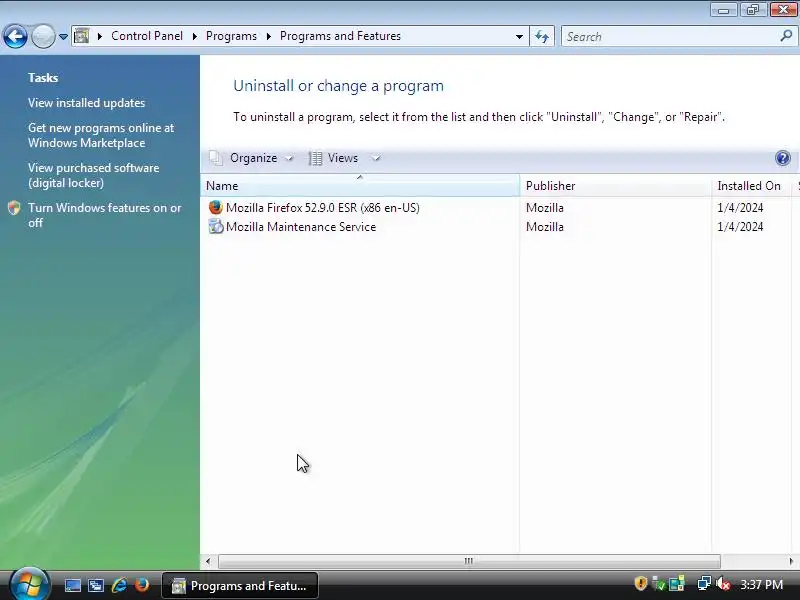This screenshot has width=800, height=600.
Task: Click the Back navigation arrow button
Action: (x=15, y=37)
